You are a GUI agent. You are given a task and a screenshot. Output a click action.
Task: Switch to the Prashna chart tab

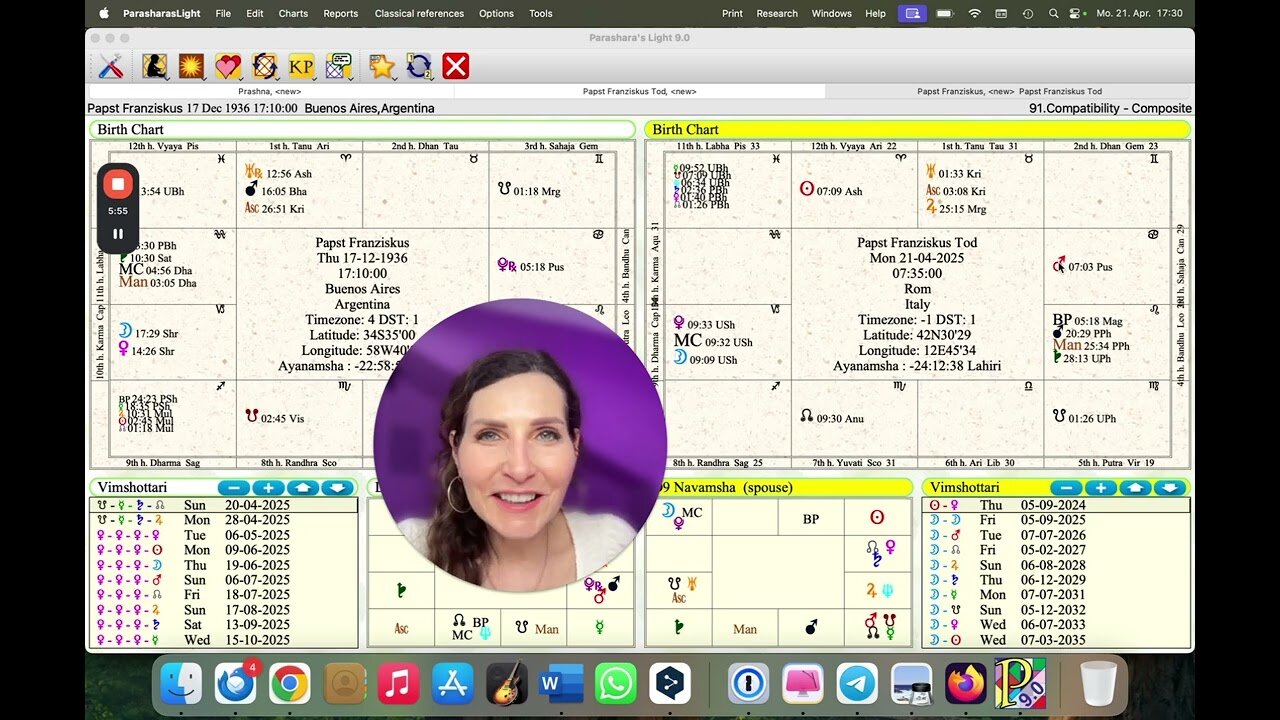click(x=270, y=91)
